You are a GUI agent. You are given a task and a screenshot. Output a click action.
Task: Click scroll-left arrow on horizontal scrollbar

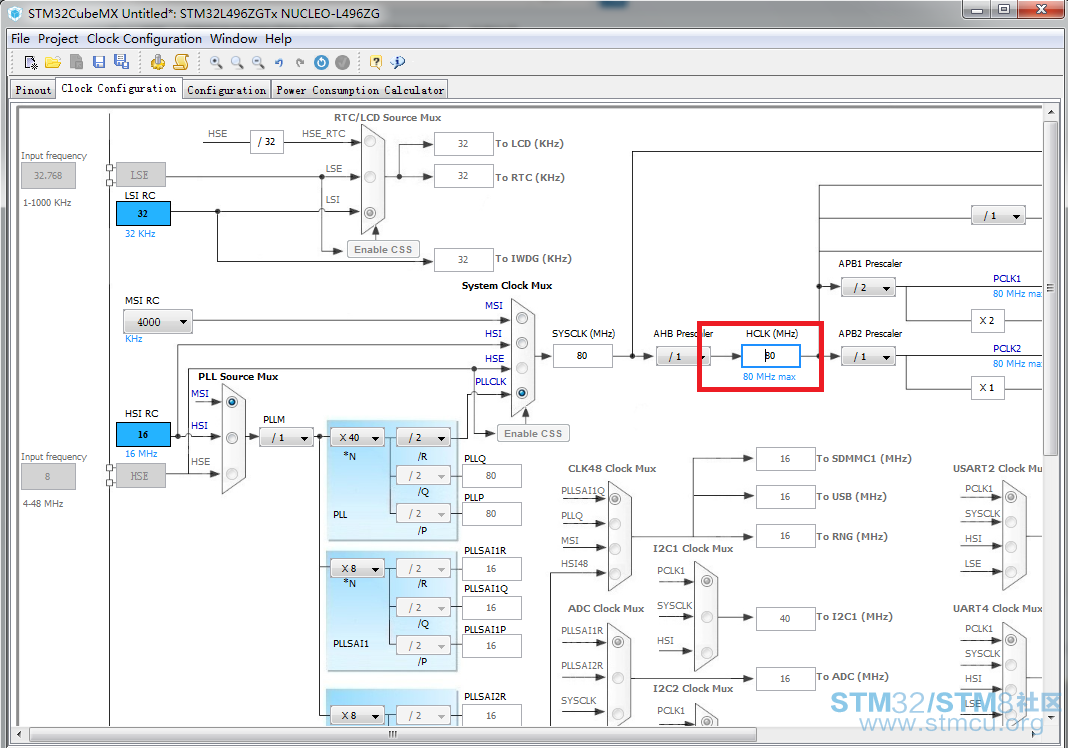click(18, 734)
